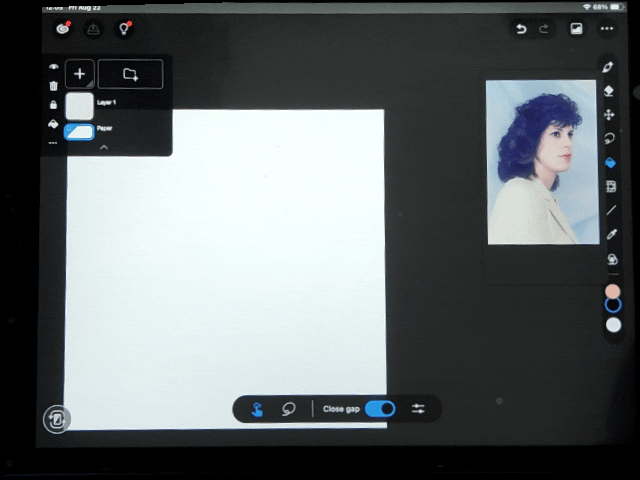This screenshot has width=640, height=480.
Task: Create a new layer group folder
Action: [x=130, y=74]
